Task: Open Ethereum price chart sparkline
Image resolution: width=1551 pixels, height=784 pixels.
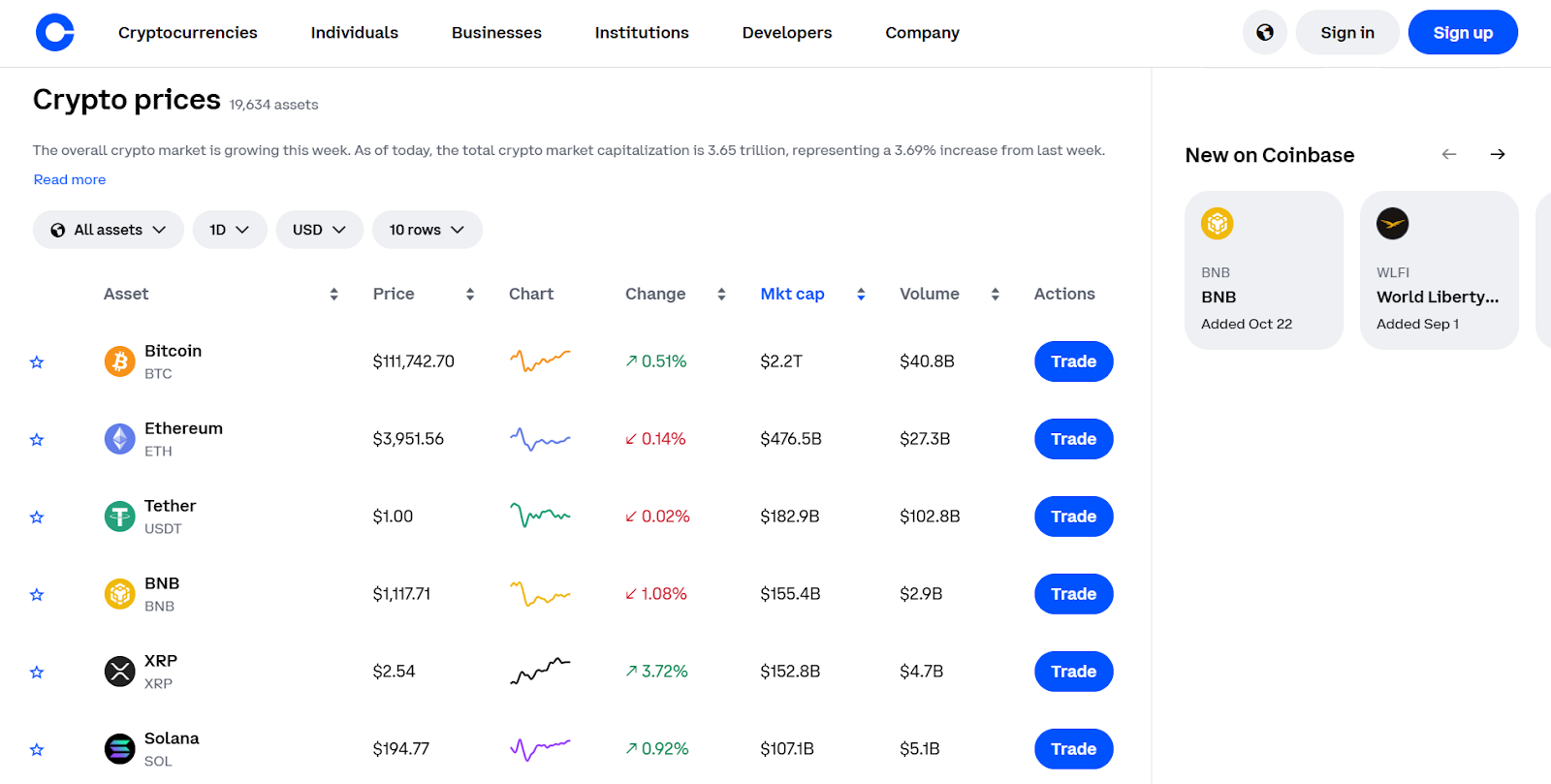Action: point(540,439)
